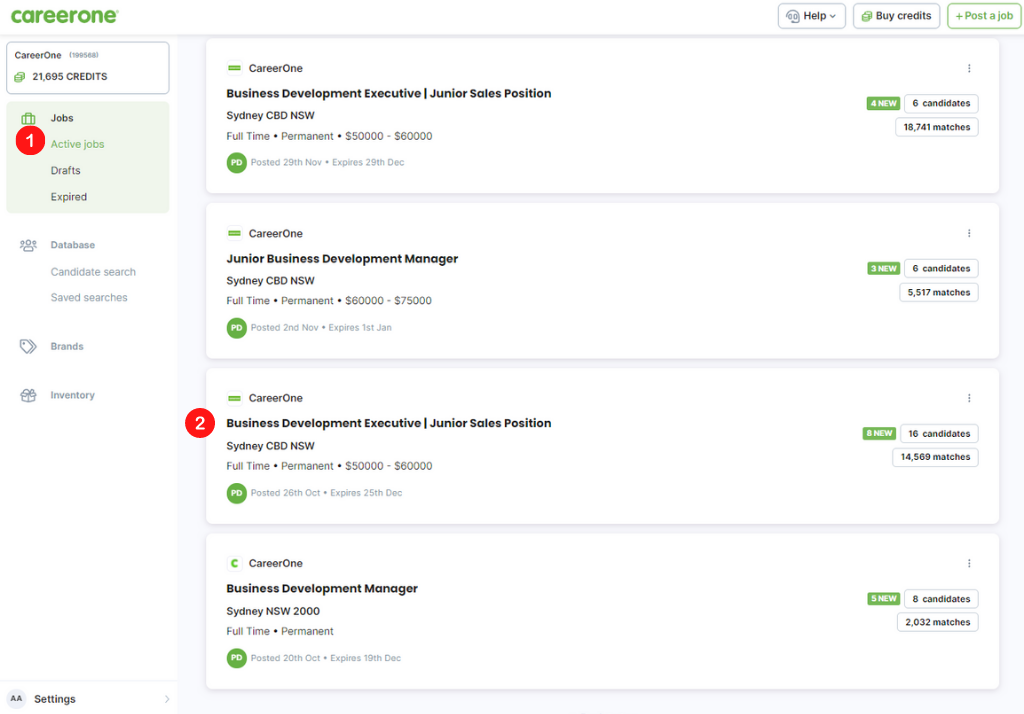Viewport: 1024px width, 714px height.
Task: Open Drafts in the sidebar
Action: (65, 170)
